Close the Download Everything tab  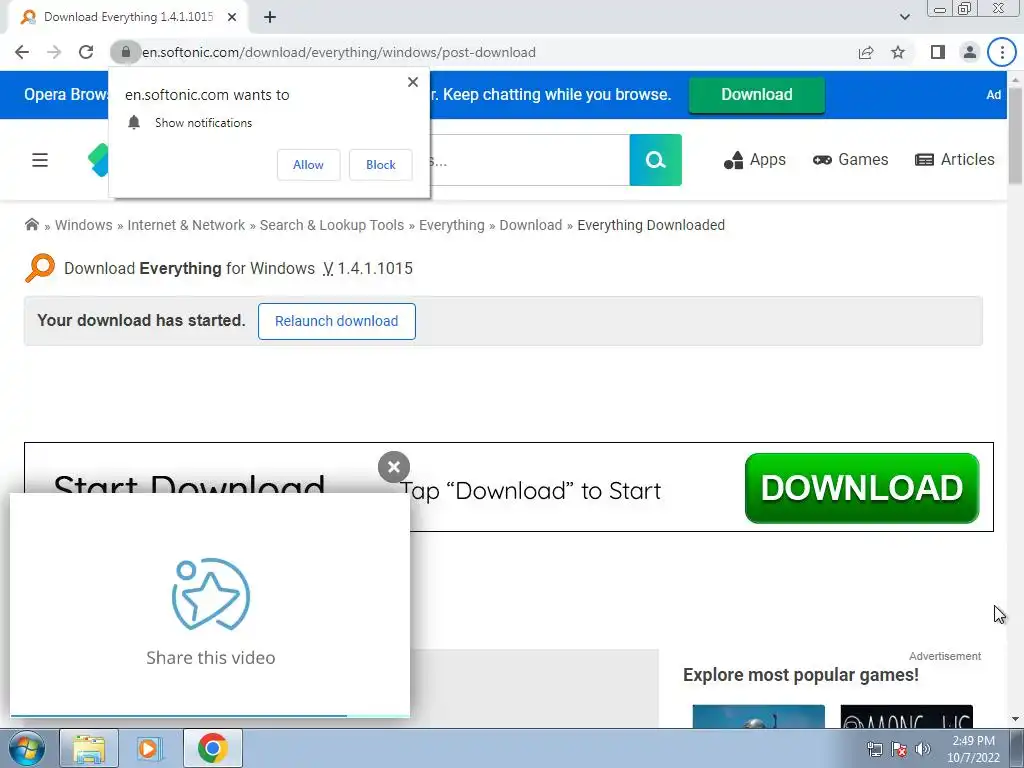click(x=232, y=18)
